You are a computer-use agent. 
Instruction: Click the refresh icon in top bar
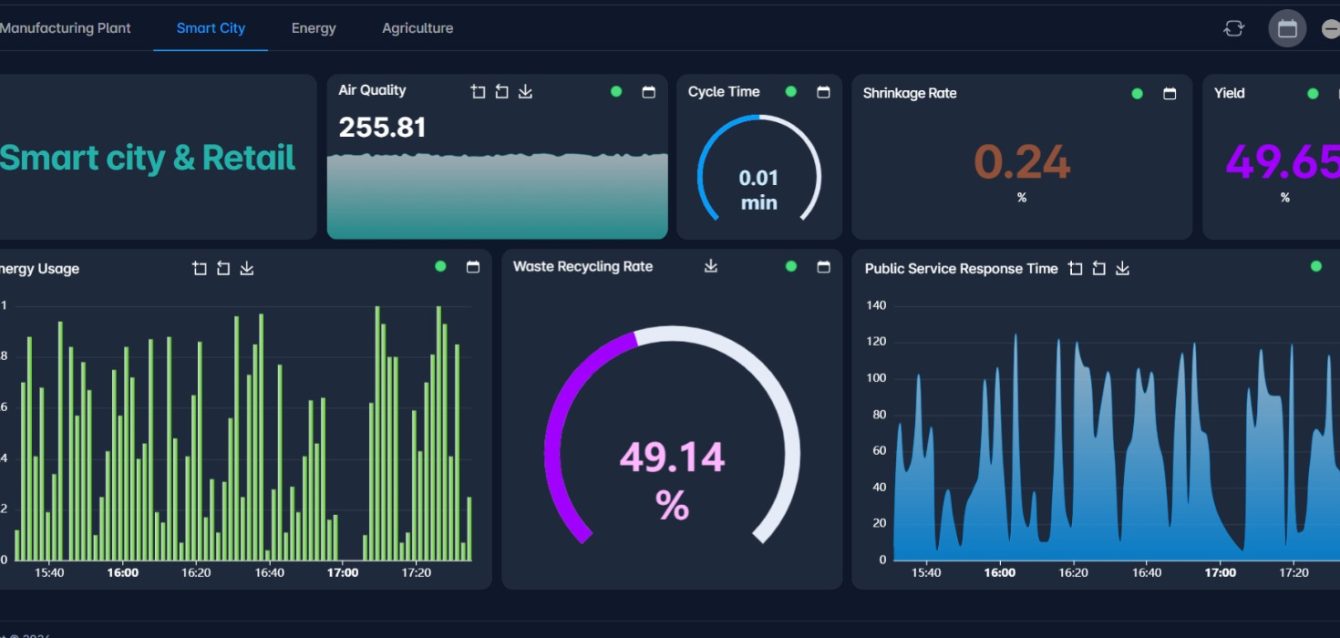(x=1234, y=28)
